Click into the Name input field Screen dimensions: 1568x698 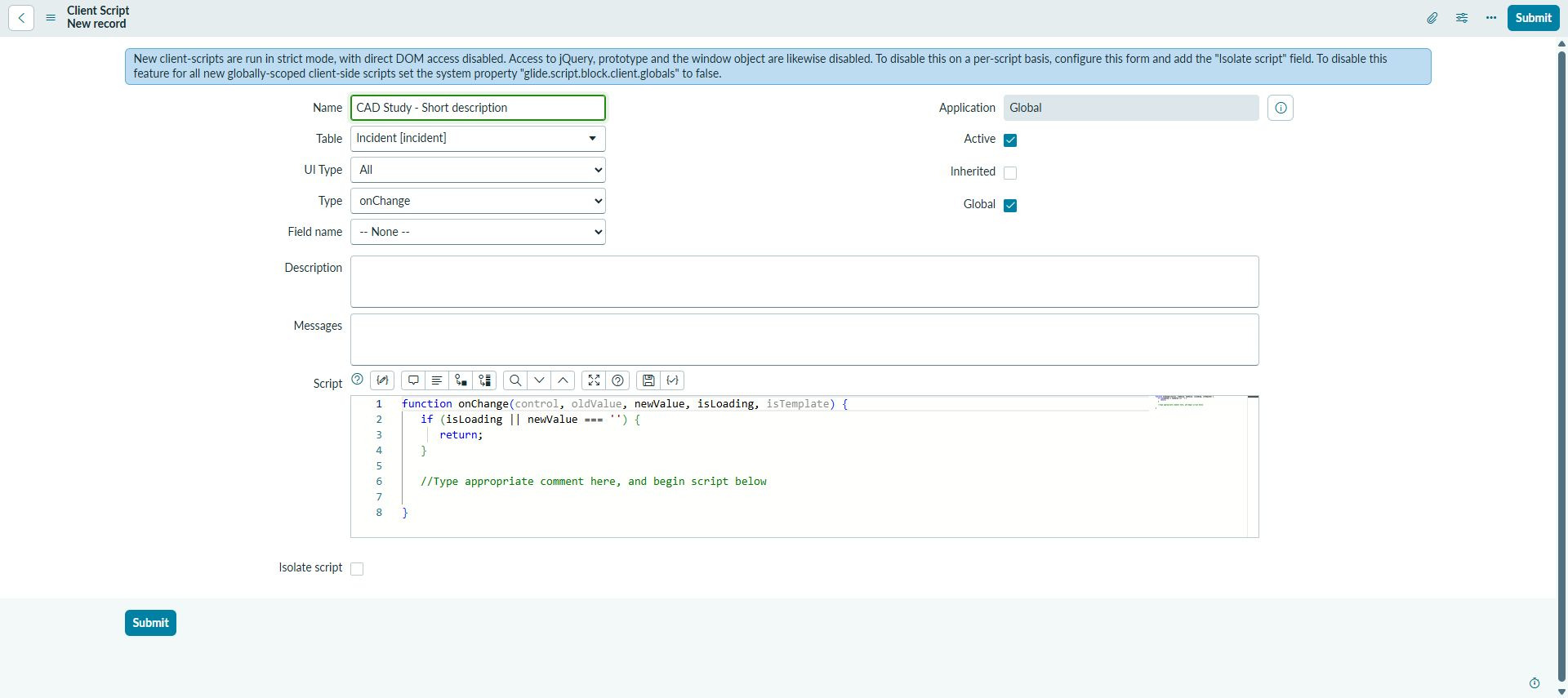[478, 108]
